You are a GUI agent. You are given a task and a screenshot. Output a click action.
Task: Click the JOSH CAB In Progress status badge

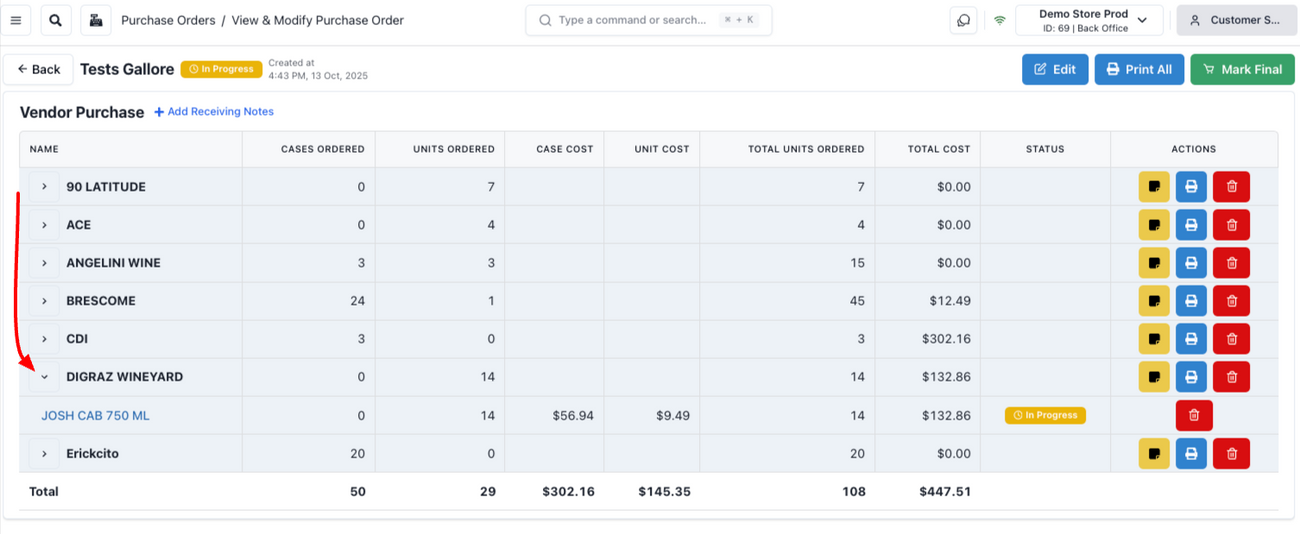tap(1045, 415)
